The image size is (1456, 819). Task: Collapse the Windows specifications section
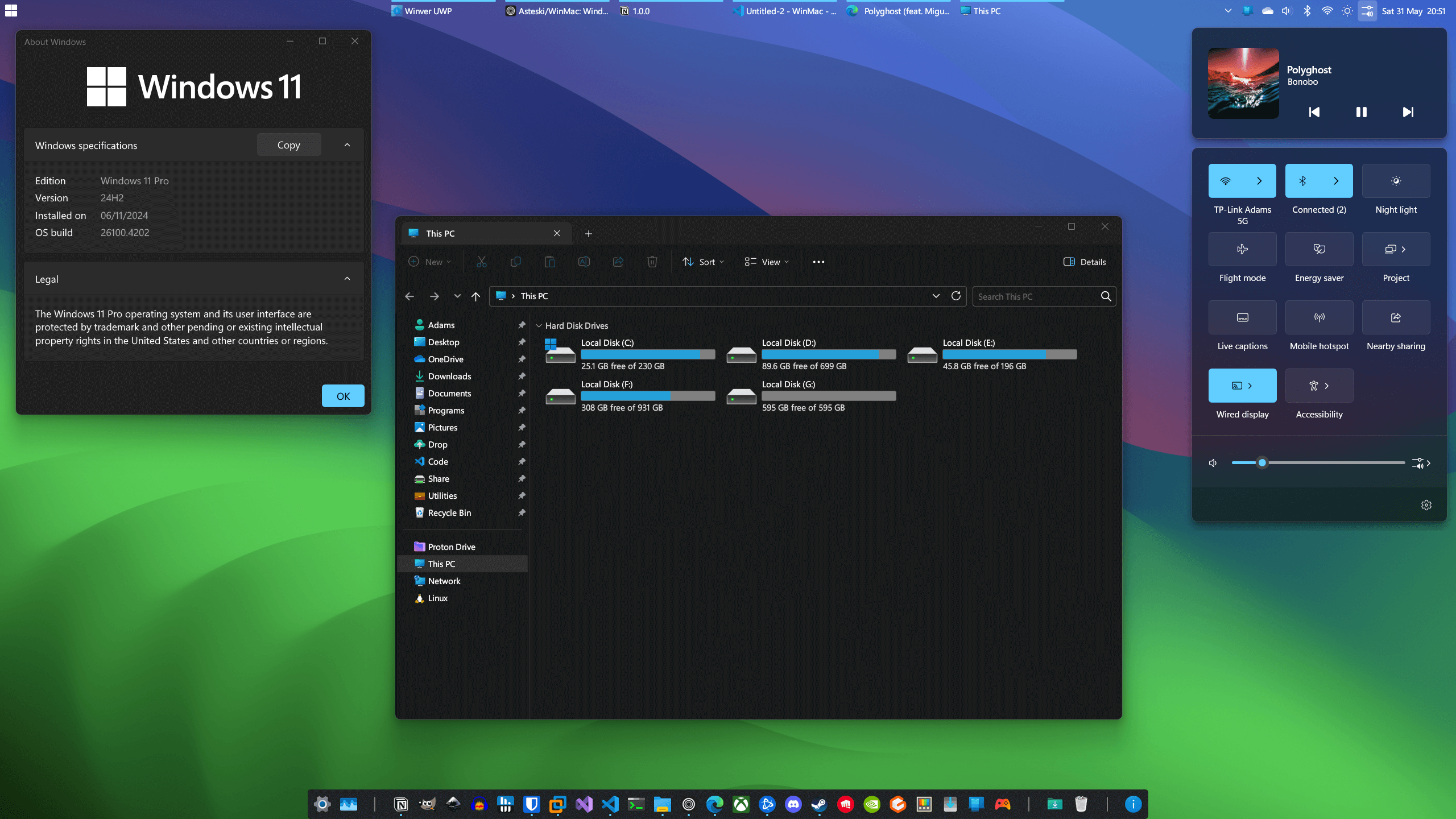click(347, 145)
